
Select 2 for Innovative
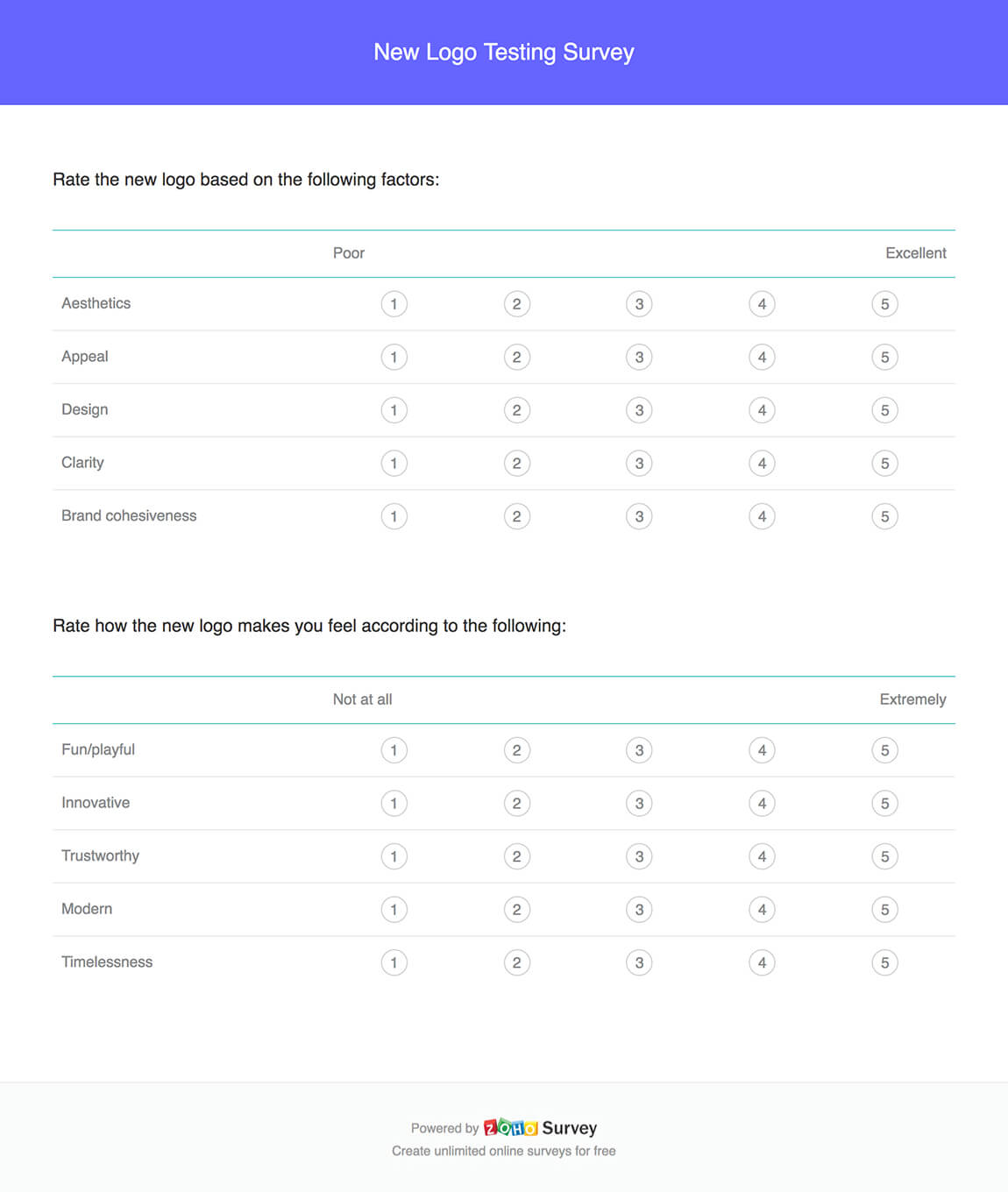pyautogui.click(x=516, y=804)
